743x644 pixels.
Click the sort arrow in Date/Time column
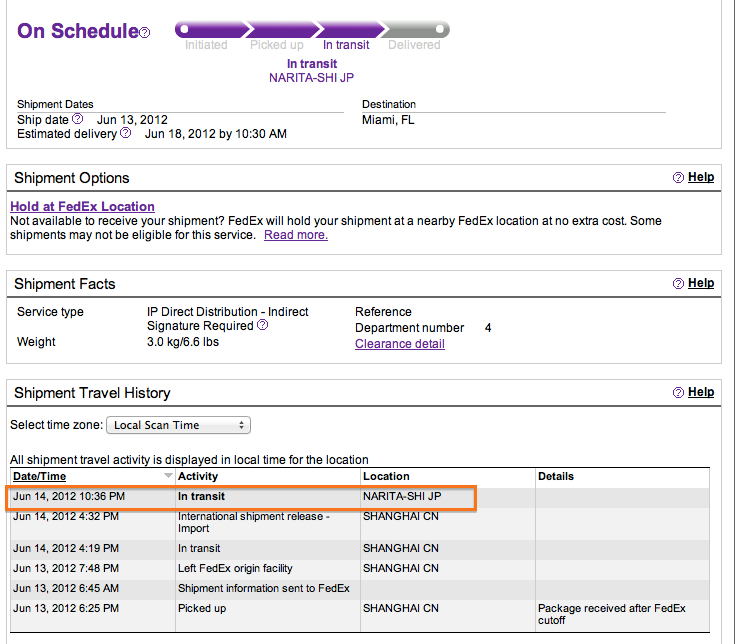tap(168, 475)
